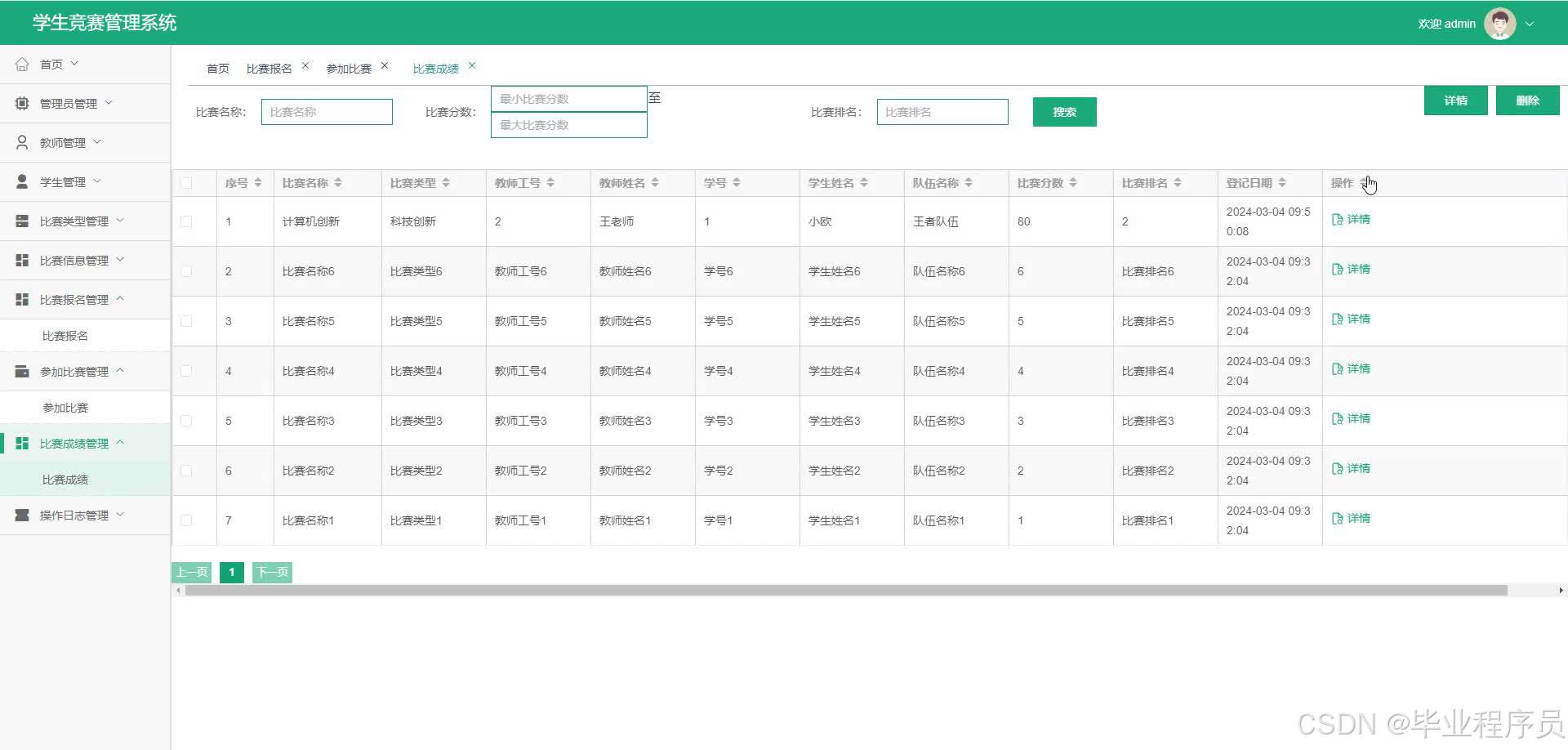The image size is (1568, 750).
Task: Collapse the 参加比赛管理 menu
Action: [x=120, y=370]
